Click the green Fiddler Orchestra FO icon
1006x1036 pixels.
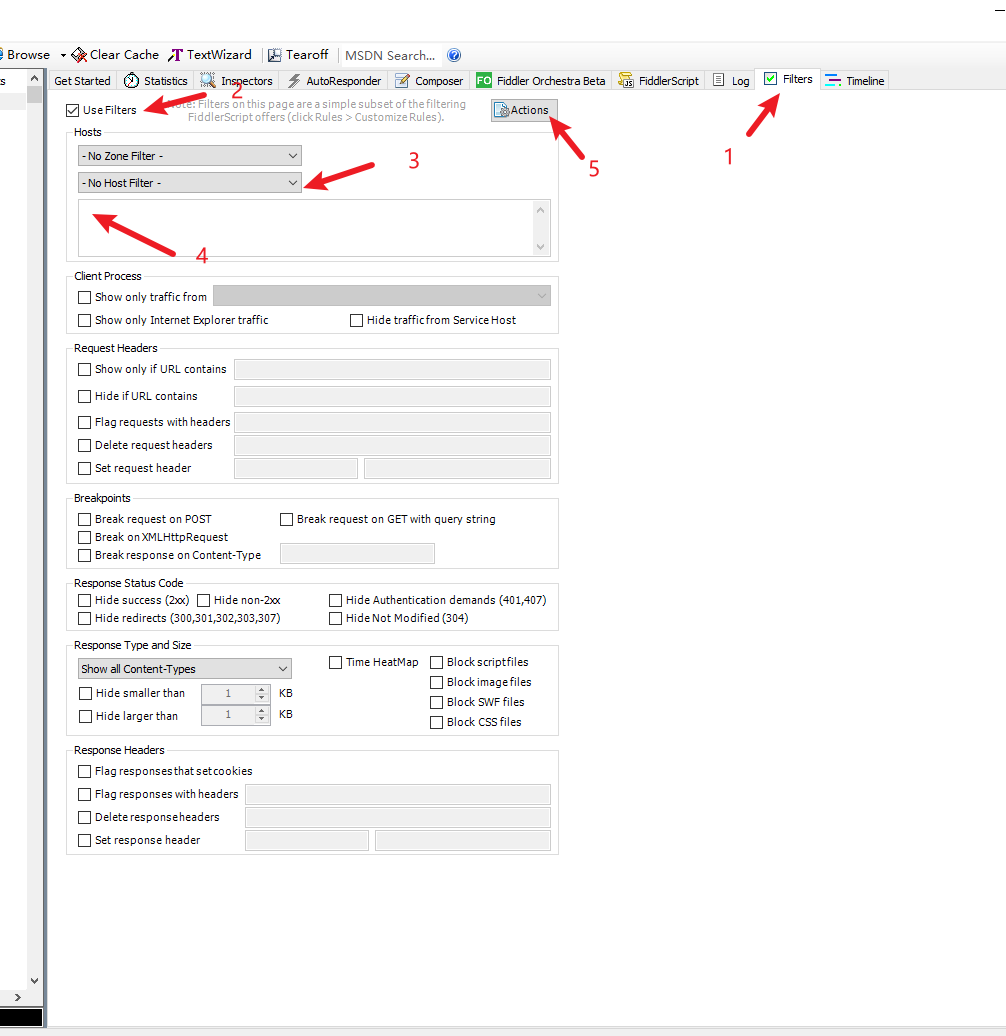484,81
